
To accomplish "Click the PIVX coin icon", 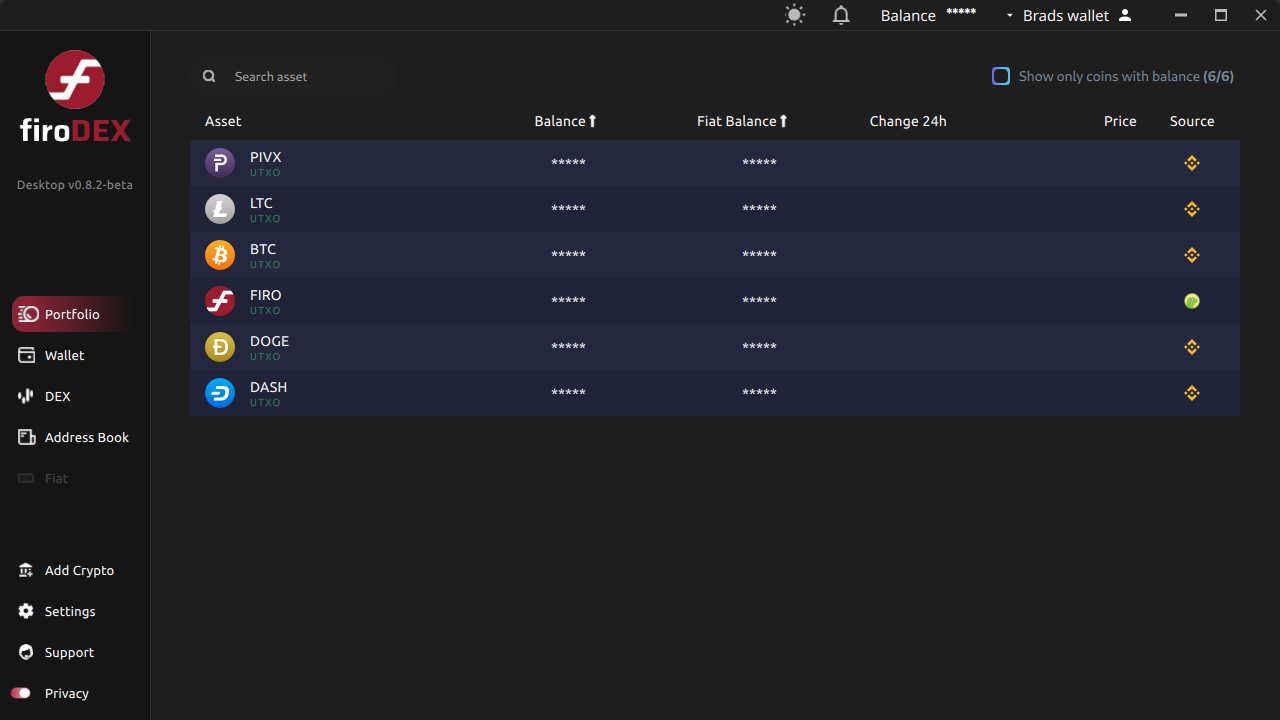I will pyautogui.click(x=220, y=163).
